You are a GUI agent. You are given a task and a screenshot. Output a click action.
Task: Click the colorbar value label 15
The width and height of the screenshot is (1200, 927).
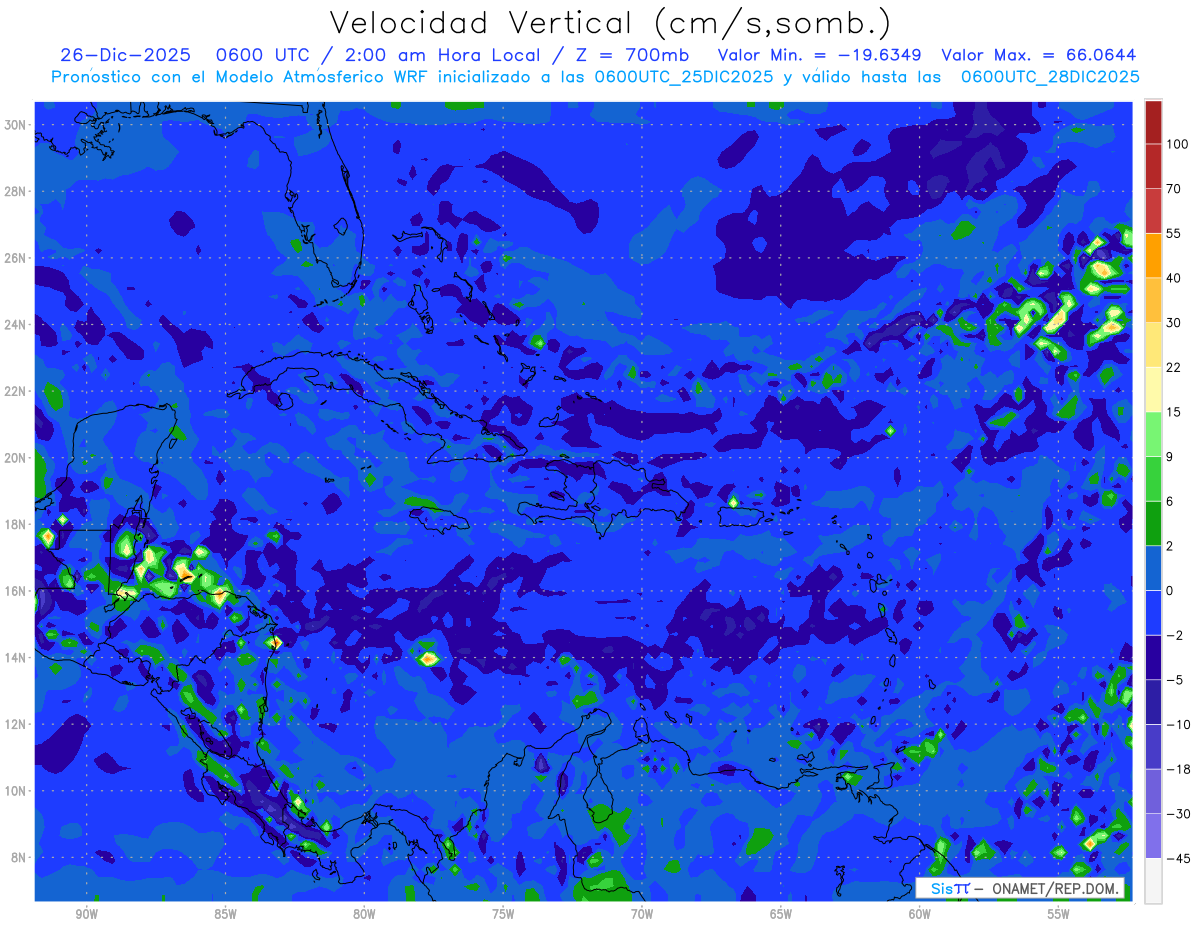click(x=1174, y=412)
